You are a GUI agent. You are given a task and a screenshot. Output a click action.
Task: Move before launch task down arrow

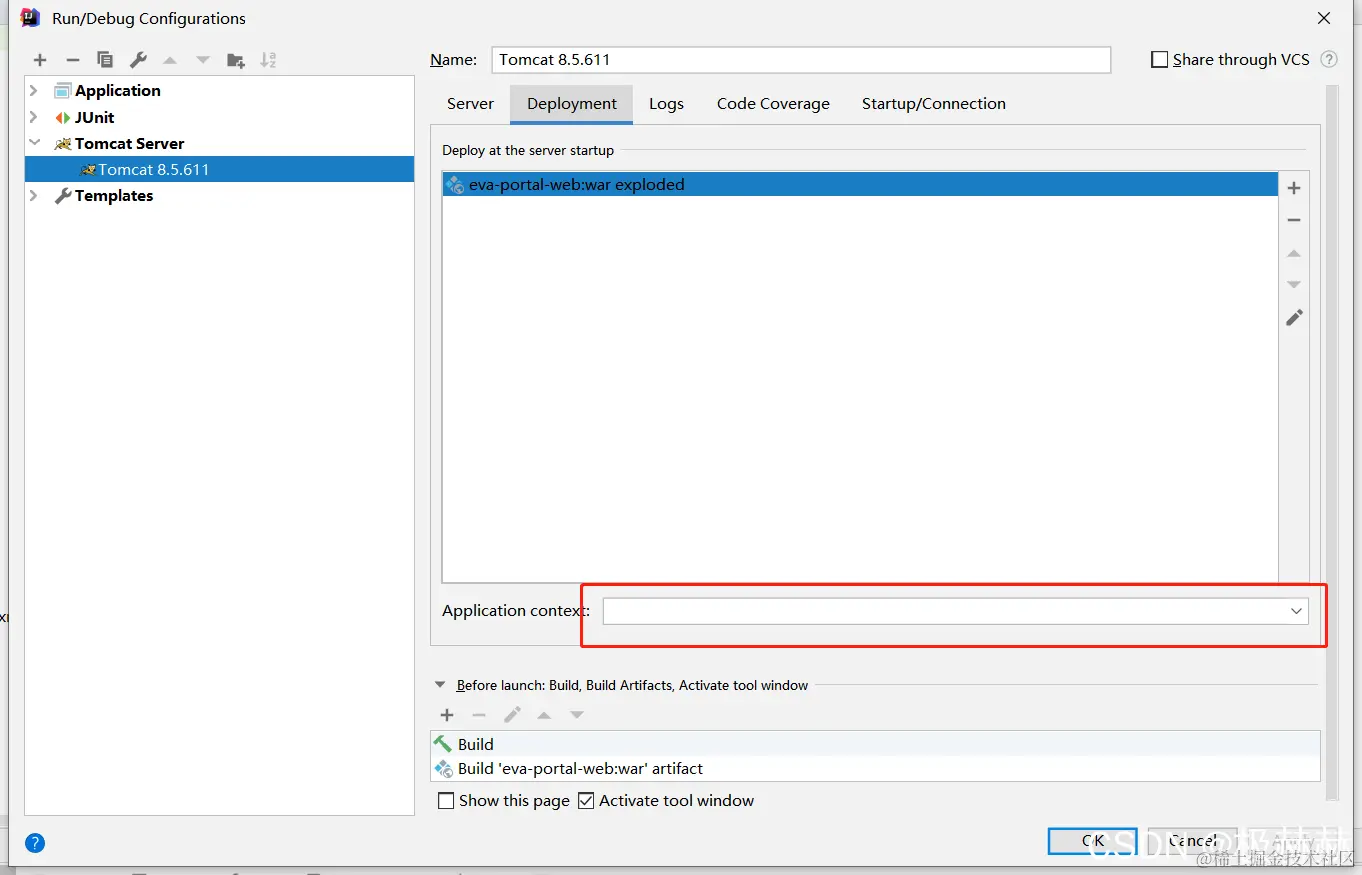[577, 715]
